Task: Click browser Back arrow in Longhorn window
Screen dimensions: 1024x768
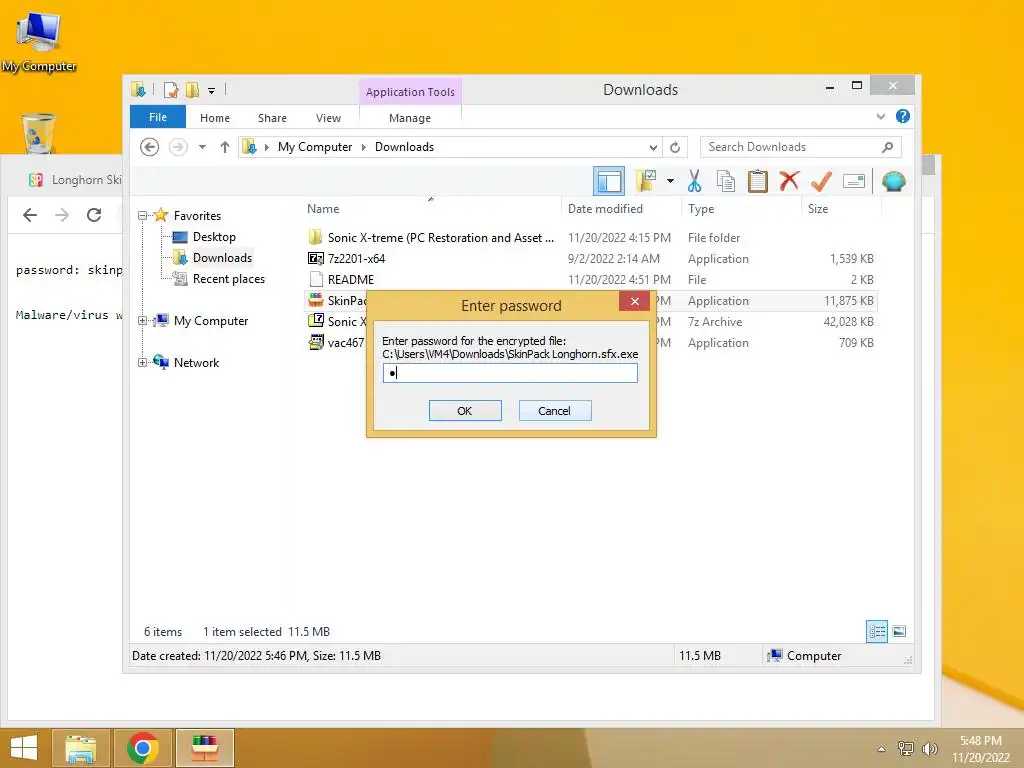Action: [30, 215]
